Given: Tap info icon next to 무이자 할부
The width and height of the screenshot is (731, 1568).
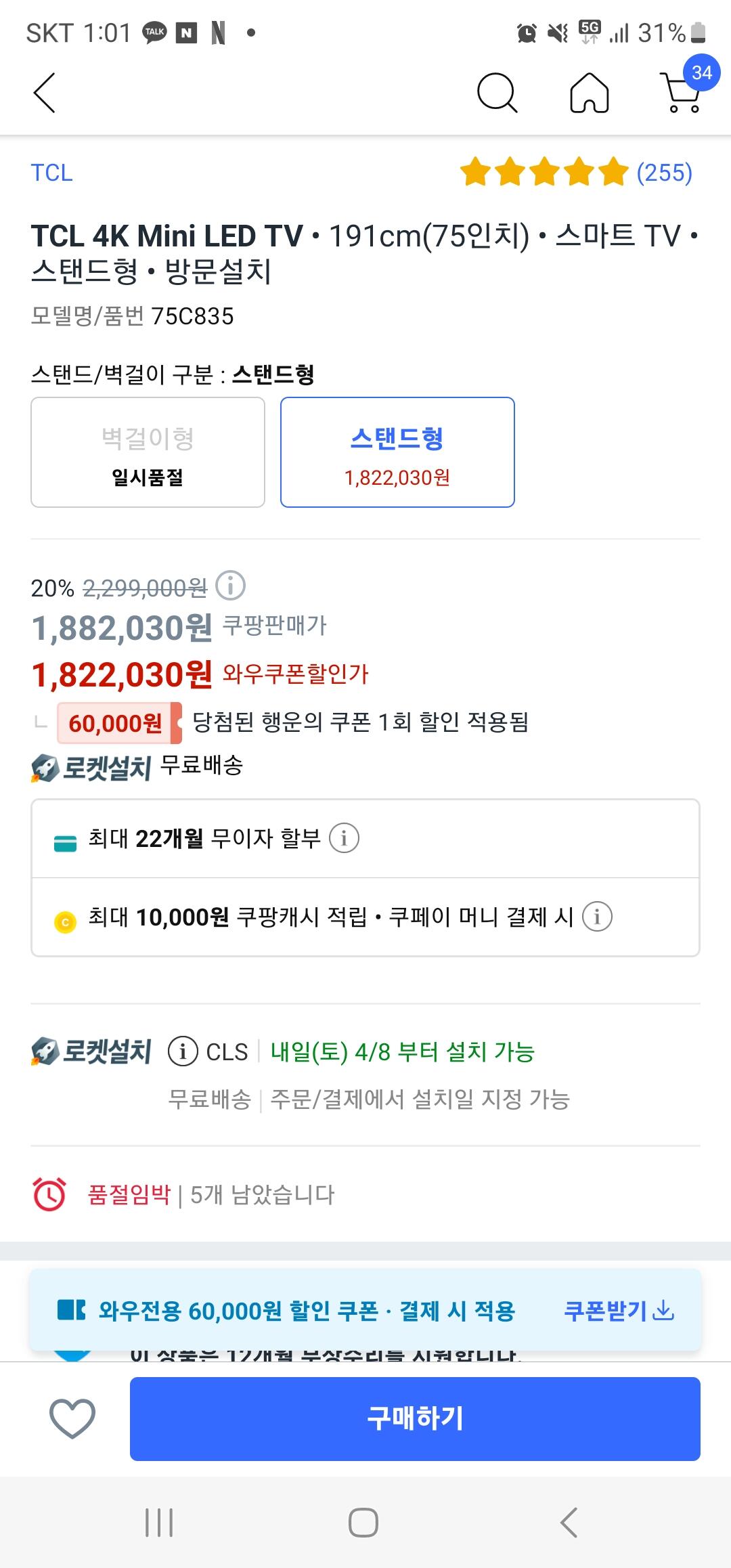Looking at the screenshot, I should tap(344, 839).
